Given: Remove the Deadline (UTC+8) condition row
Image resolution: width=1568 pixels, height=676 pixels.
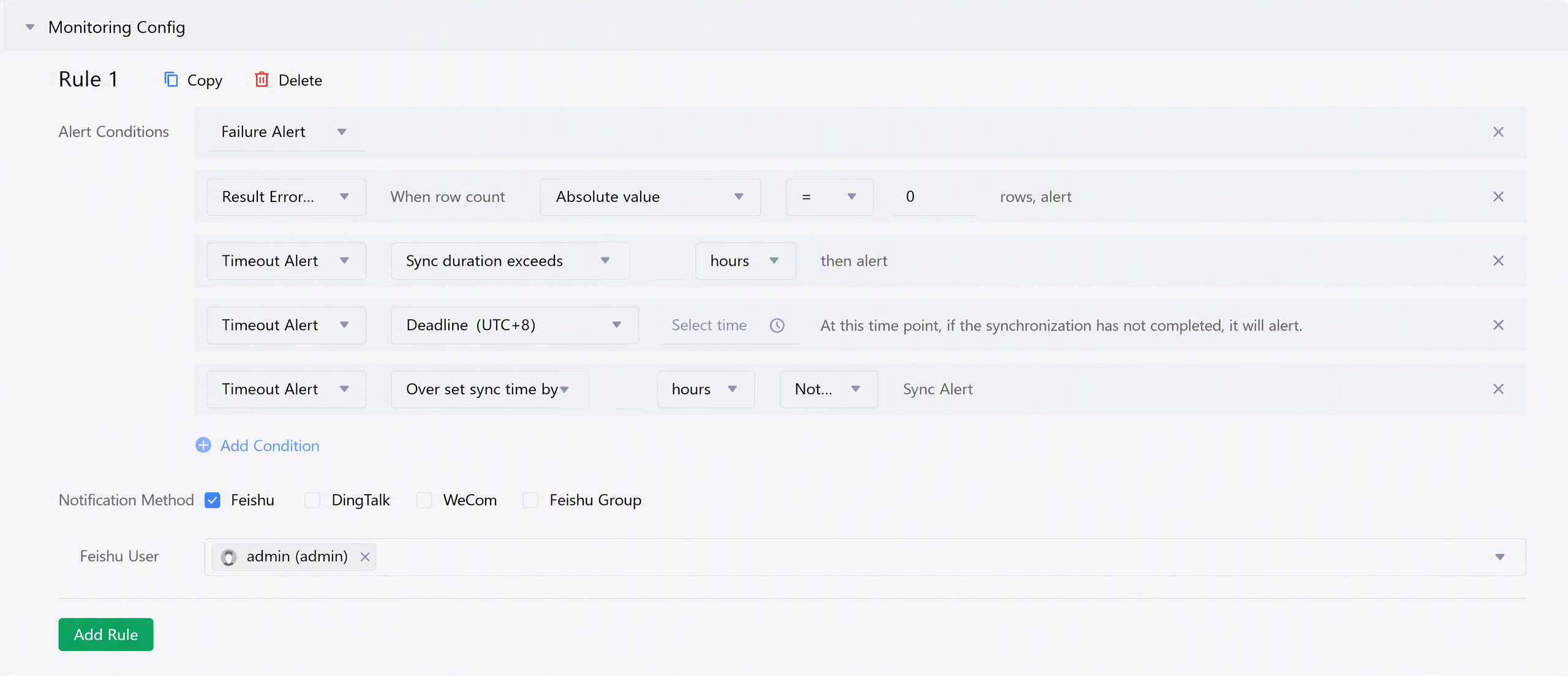Looking at the screenshot, I should (x=1498, y=325).
